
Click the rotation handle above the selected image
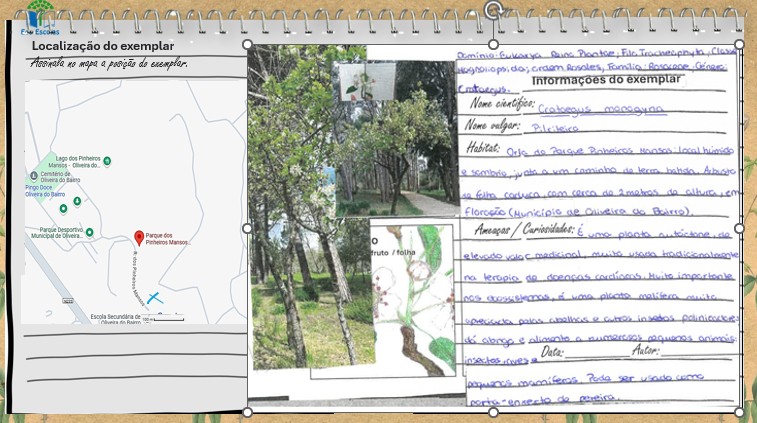coord(493,10)
